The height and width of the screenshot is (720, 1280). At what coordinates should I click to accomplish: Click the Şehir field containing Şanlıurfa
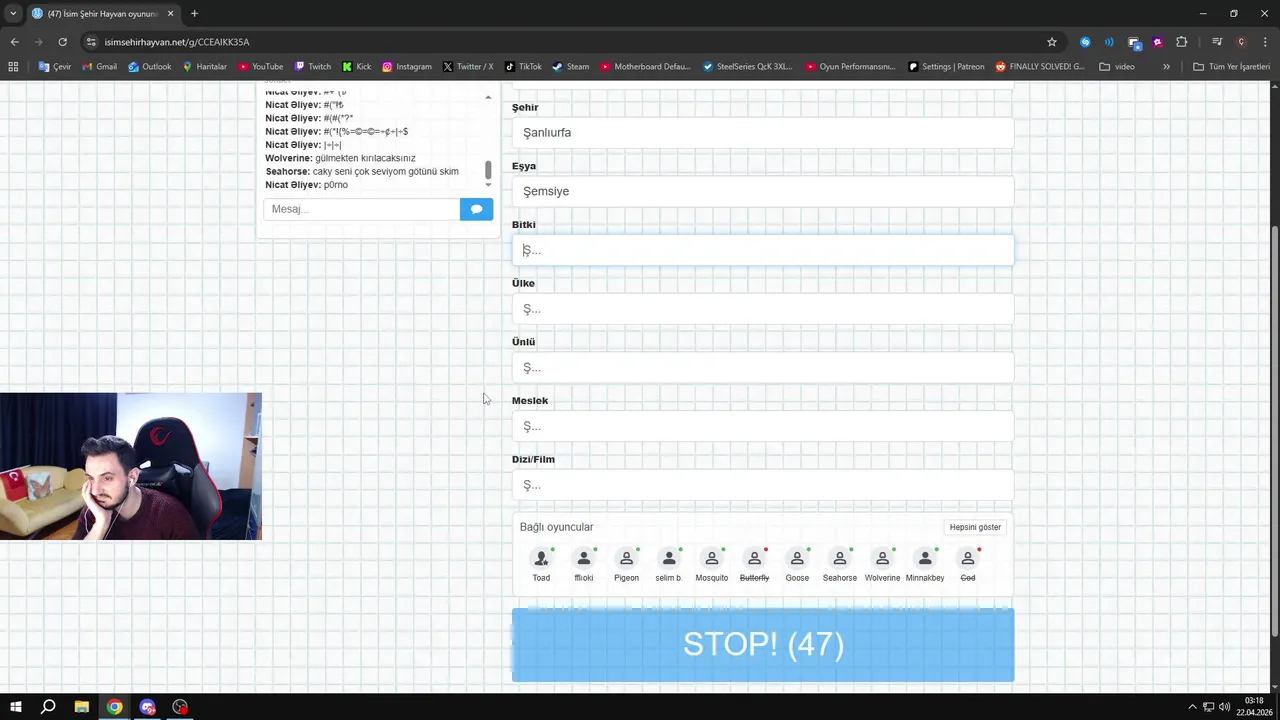coord(763,133)
